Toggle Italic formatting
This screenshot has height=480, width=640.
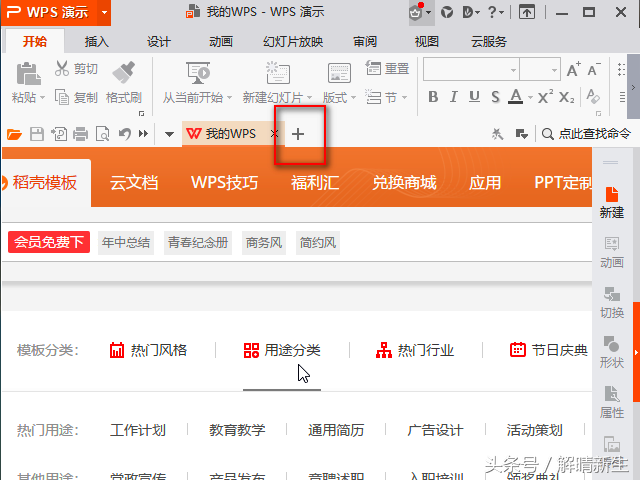453,97
